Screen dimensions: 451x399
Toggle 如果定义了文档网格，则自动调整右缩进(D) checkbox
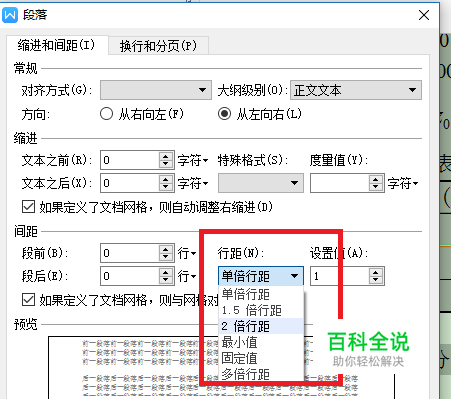pyautogui.click(x=28, y=207)
